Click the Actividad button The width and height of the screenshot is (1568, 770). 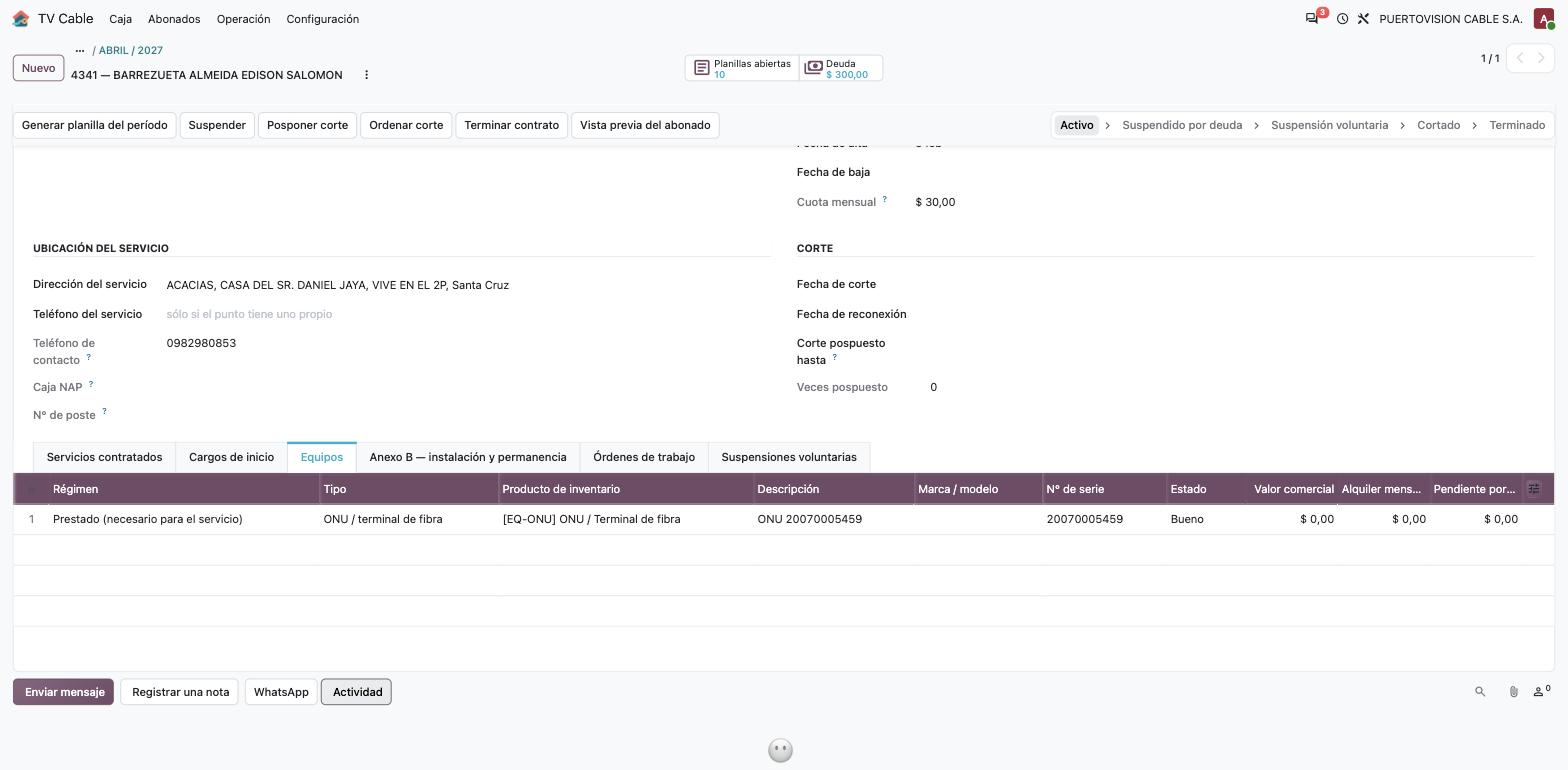357,692
